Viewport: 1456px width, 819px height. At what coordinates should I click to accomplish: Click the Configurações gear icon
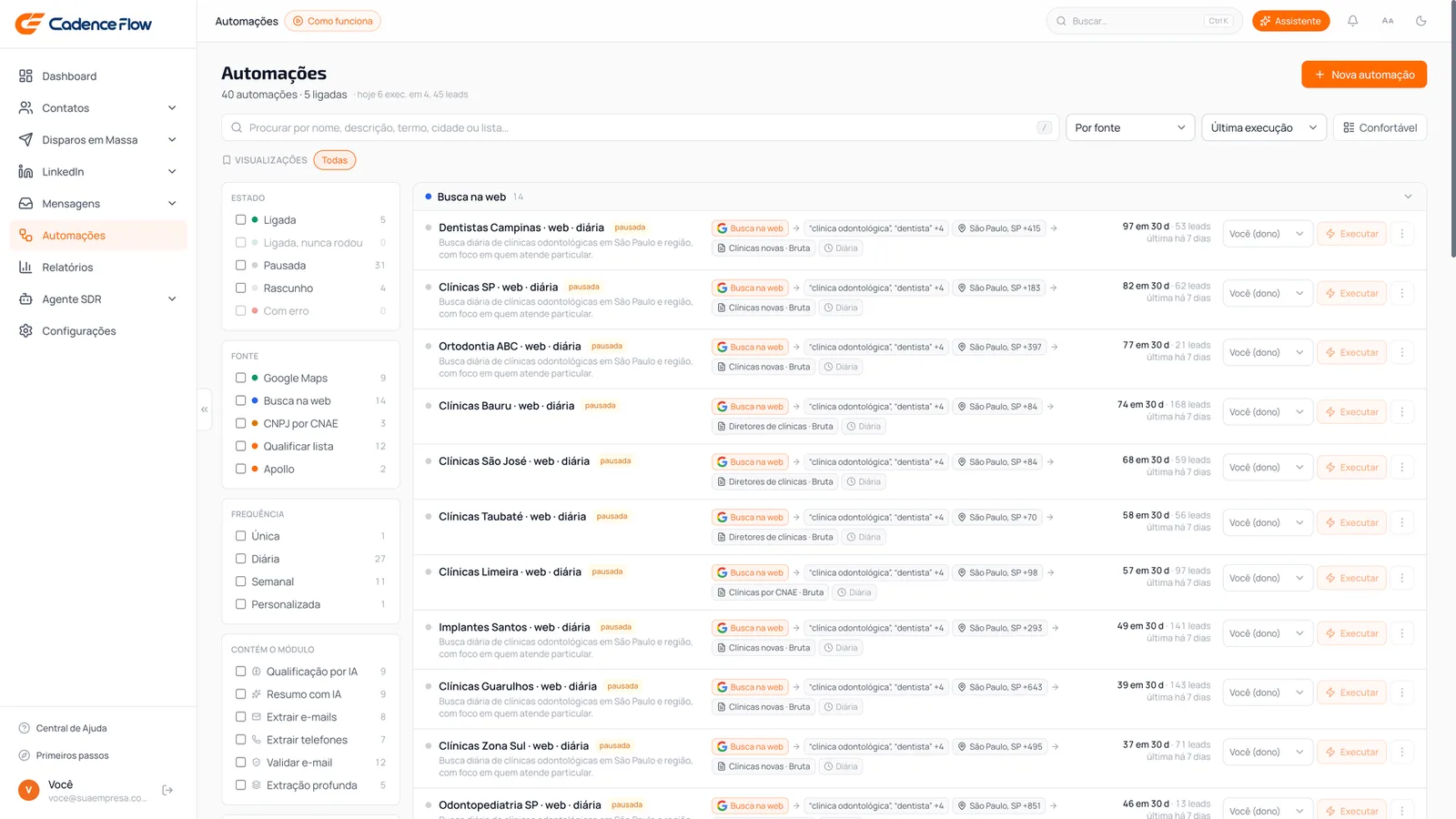25,331
